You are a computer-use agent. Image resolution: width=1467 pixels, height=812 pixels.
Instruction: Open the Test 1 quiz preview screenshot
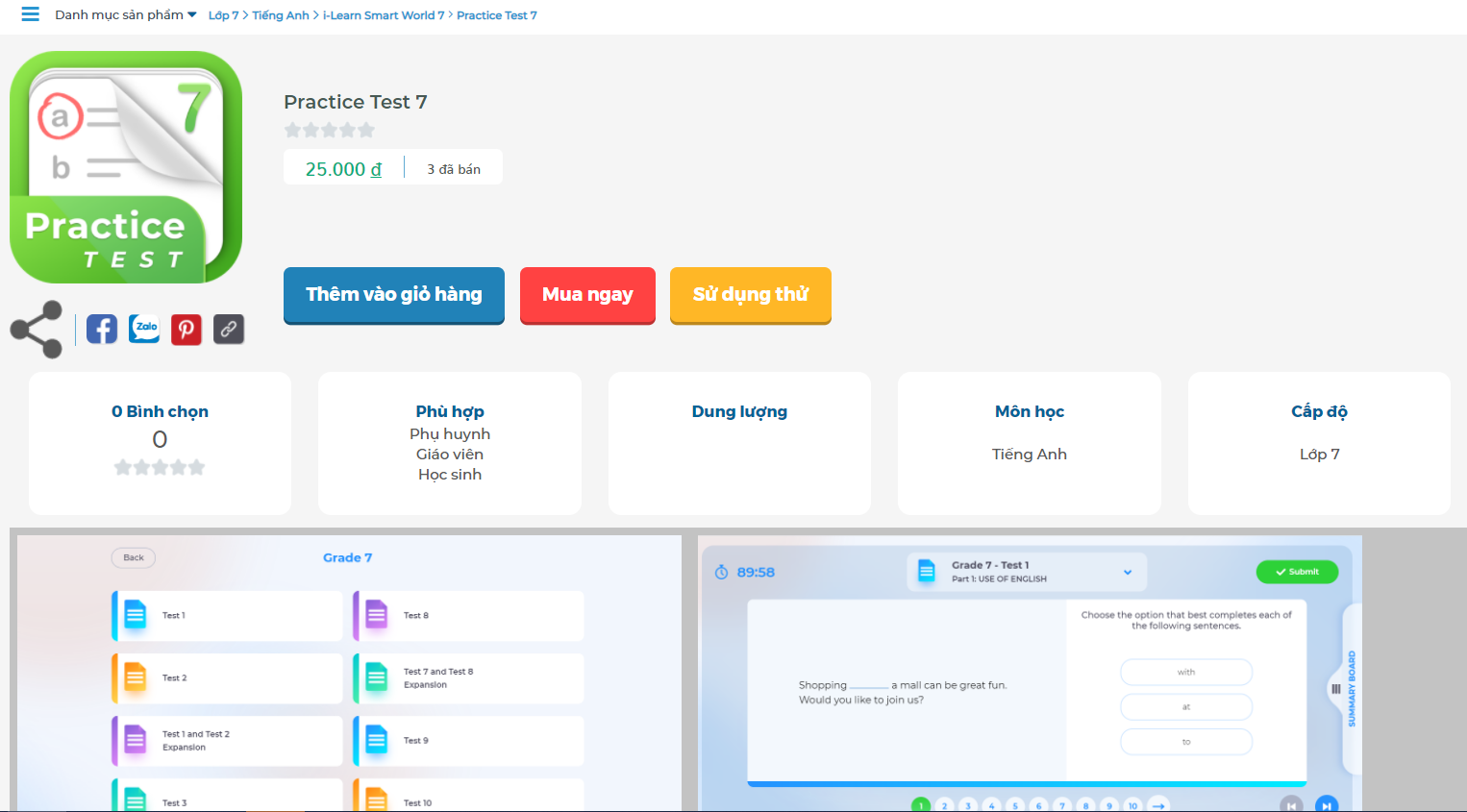point(1031,673)
